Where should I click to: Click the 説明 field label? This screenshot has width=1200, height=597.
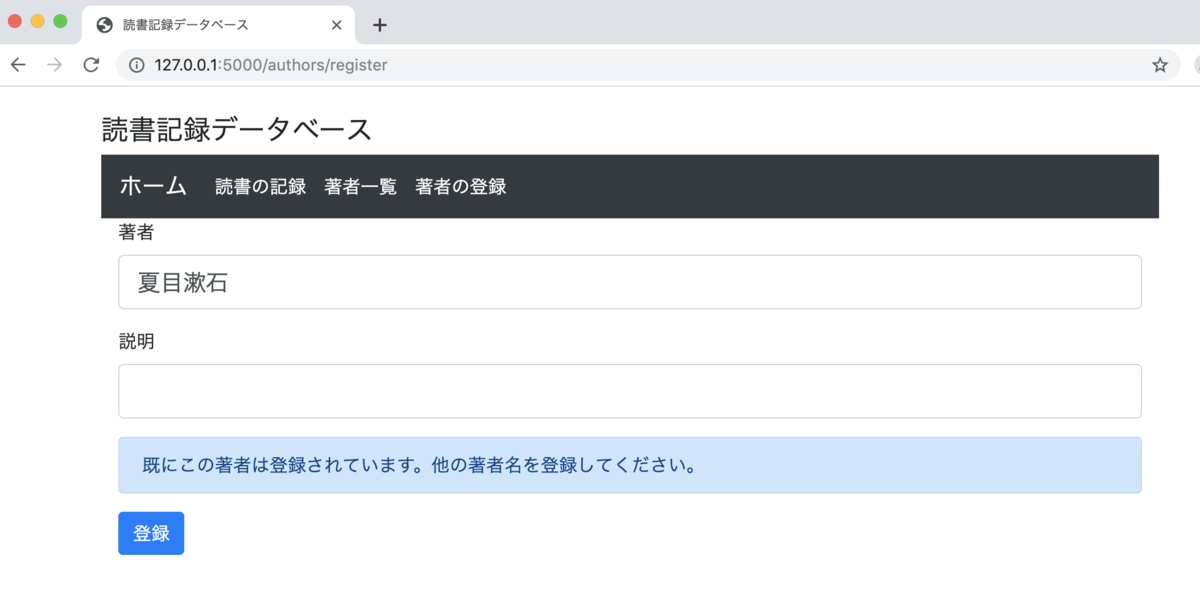tap(136, 341)
